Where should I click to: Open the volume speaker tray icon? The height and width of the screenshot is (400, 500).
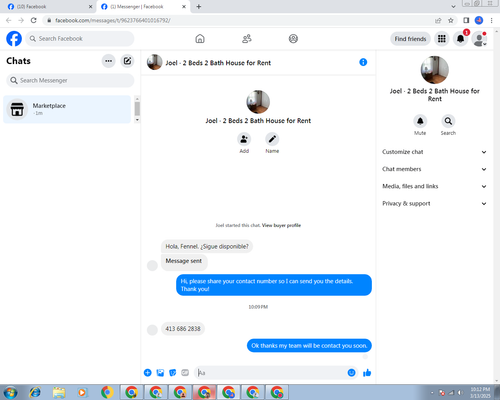(460, 393)
